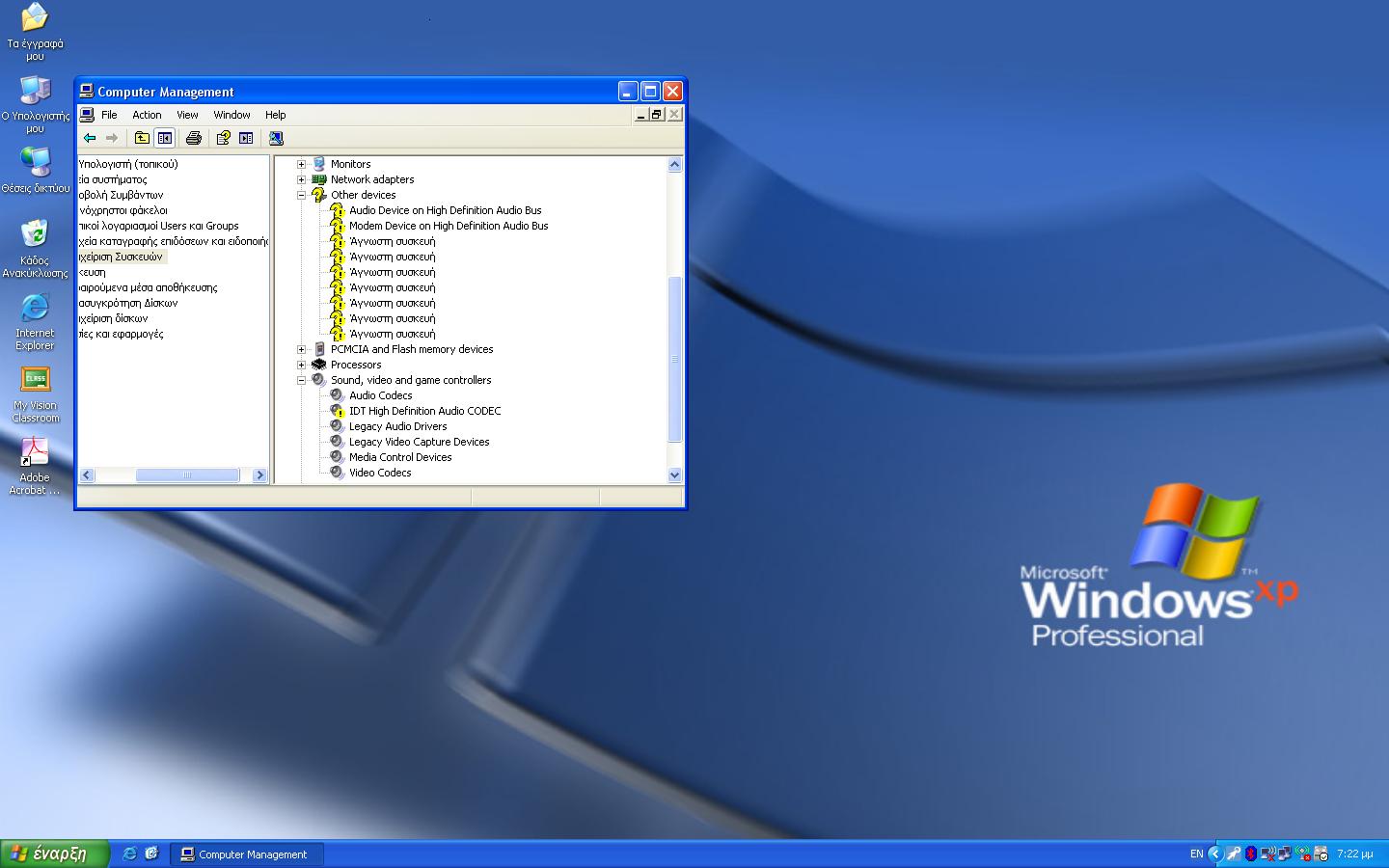Click the Back arrow in the toolbar

[x=90, y=138]
